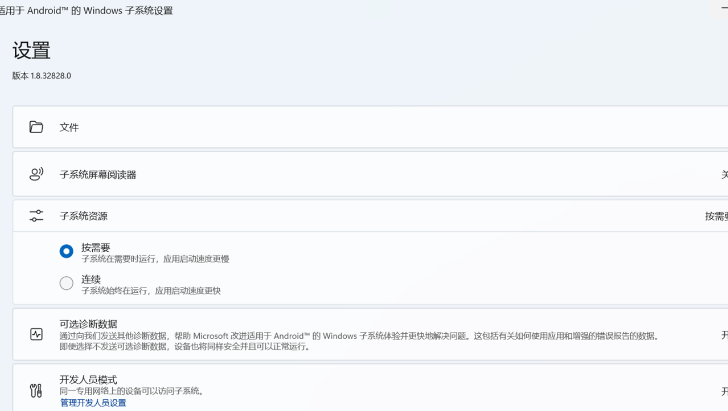Image resolution: width=728 pixels, height=411 pixels.
Task: Click the folder icon in the 文件 row
Action: (36, 127)
